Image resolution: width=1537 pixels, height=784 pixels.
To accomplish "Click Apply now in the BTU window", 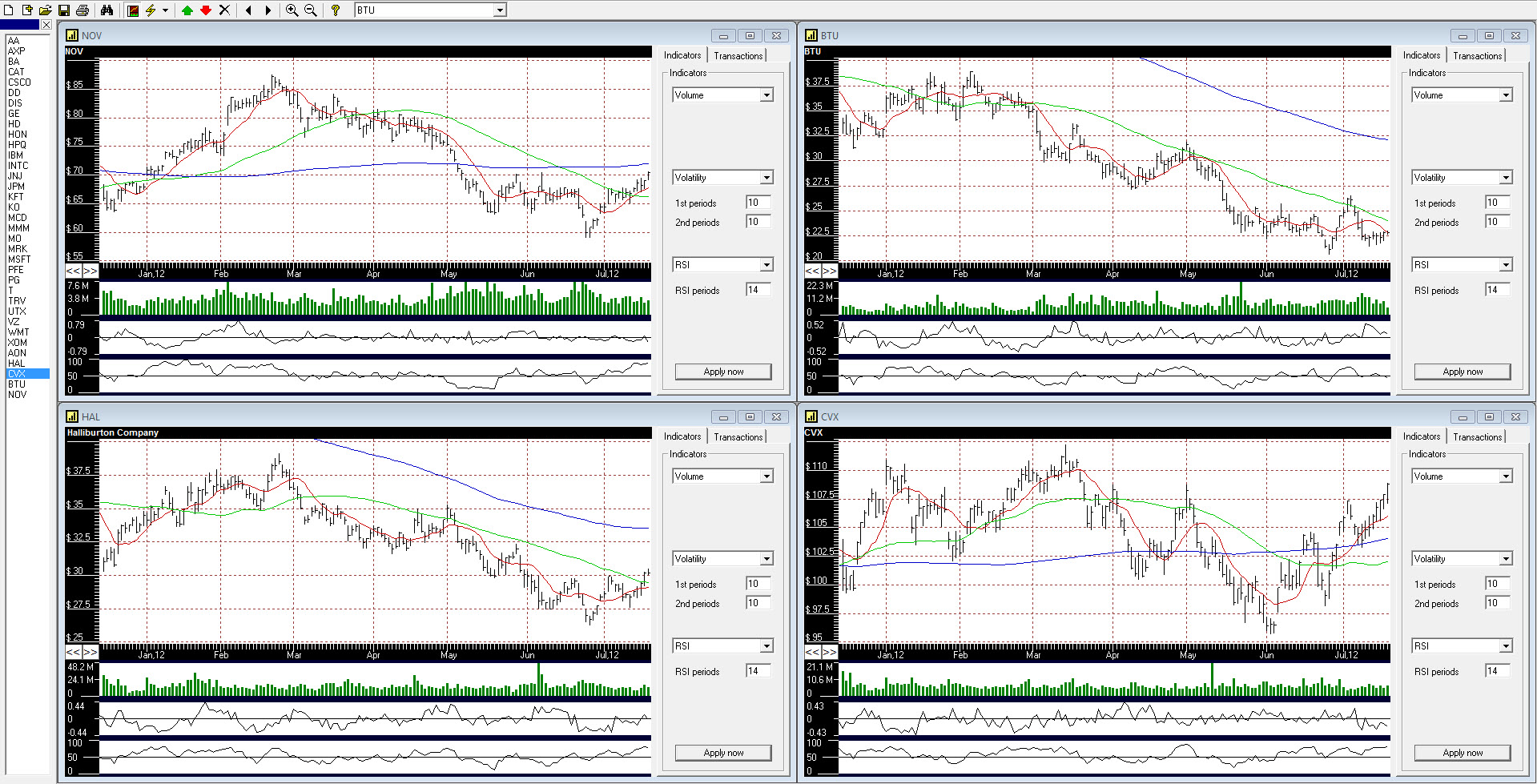I will (1462, 372).
